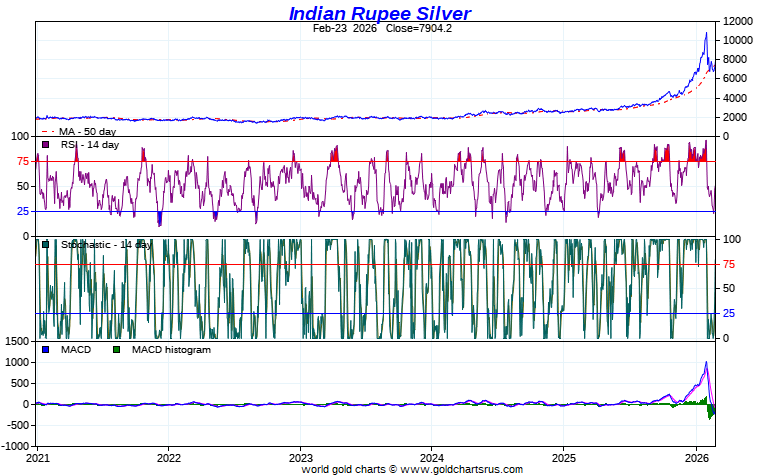Image resolution: width=760 pixels, height=475 pixels.
Task: Click the MACD histogram legend label
Action: click(171, 350)
